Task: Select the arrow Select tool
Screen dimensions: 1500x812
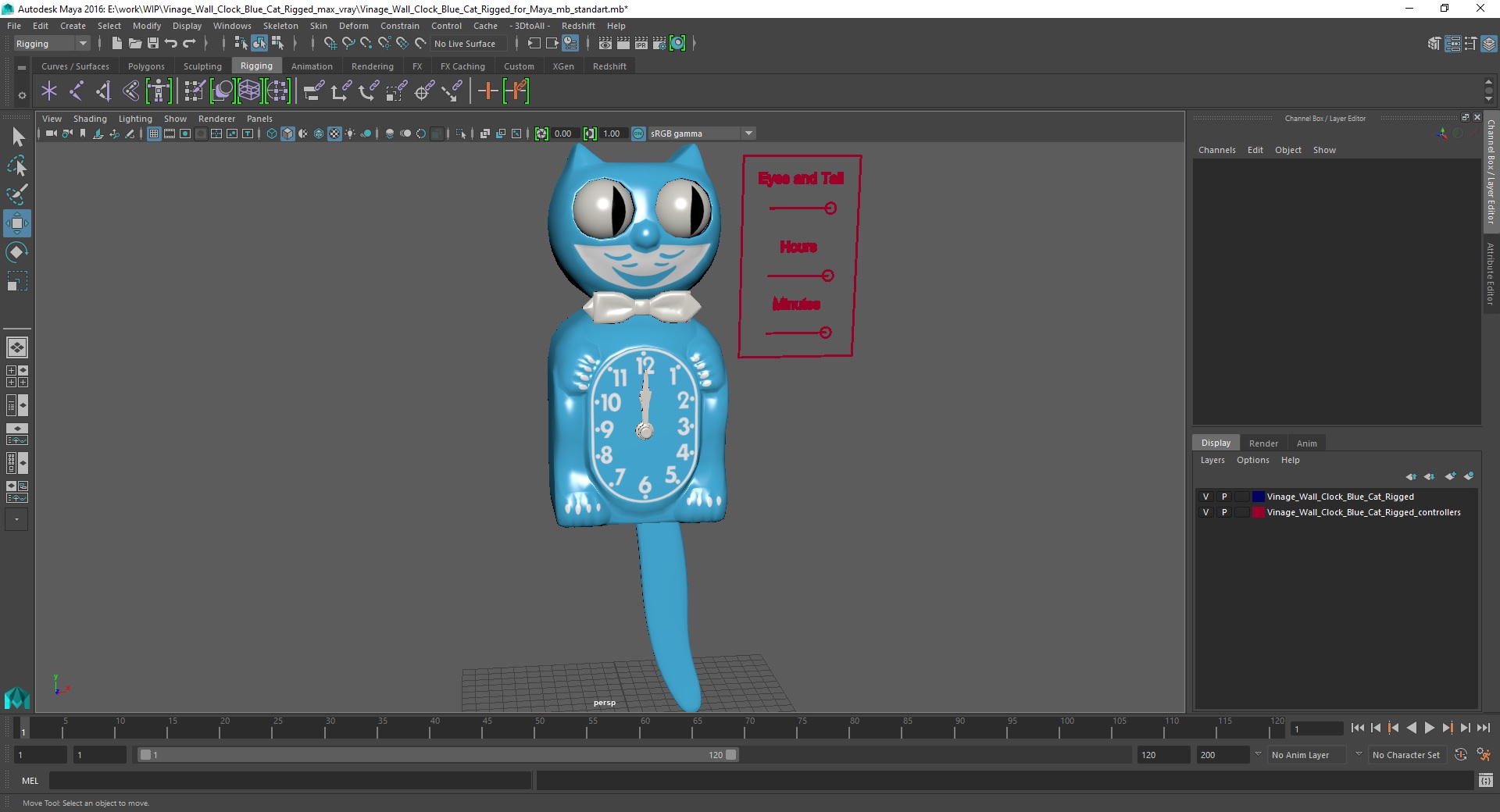Action: tap(17, 137)
